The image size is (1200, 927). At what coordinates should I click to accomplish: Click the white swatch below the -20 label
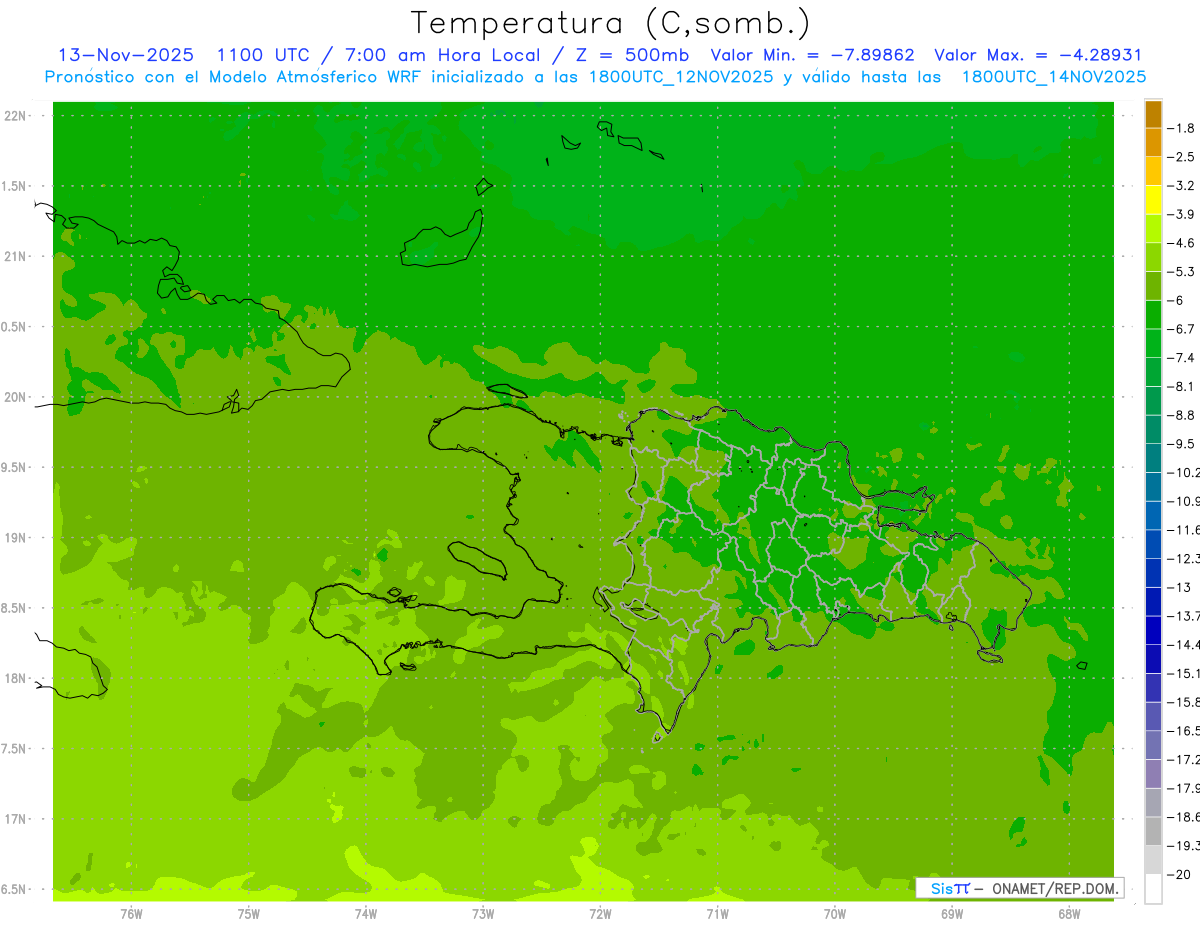pos(1153,889)
